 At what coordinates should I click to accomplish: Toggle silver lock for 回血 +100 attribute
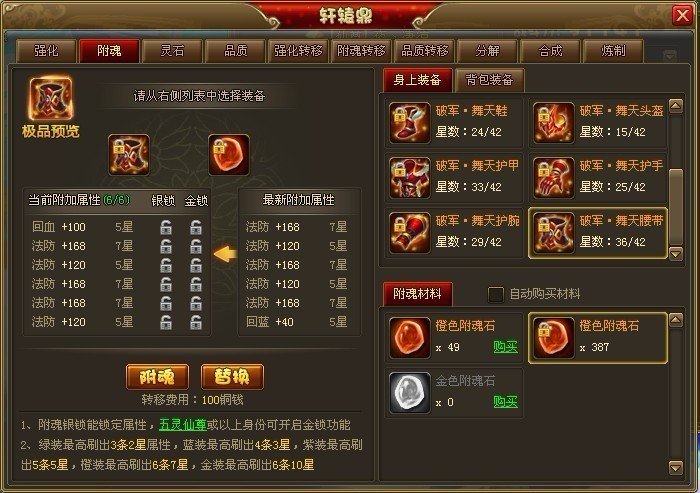(x=166, y=227)
